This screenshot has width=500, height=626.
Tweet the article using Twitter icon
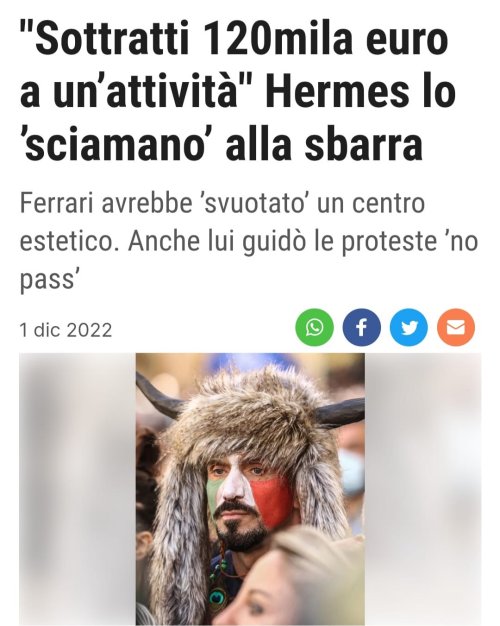(409, 327)
